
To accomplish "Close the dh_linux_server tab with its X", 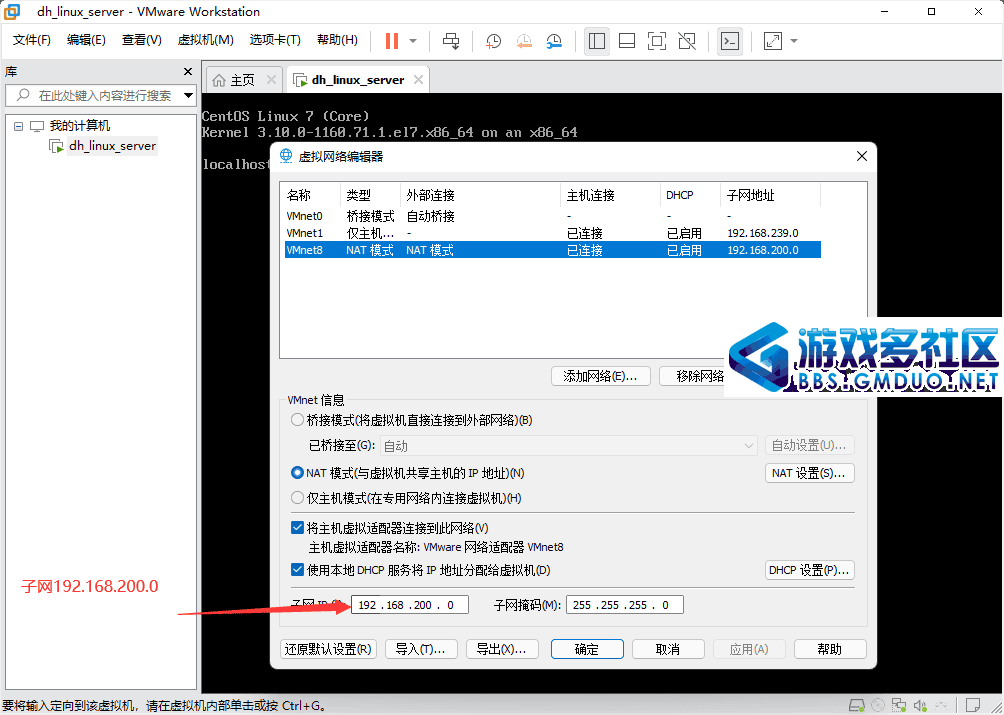I will pyautogui.click(x=418, y=79).
